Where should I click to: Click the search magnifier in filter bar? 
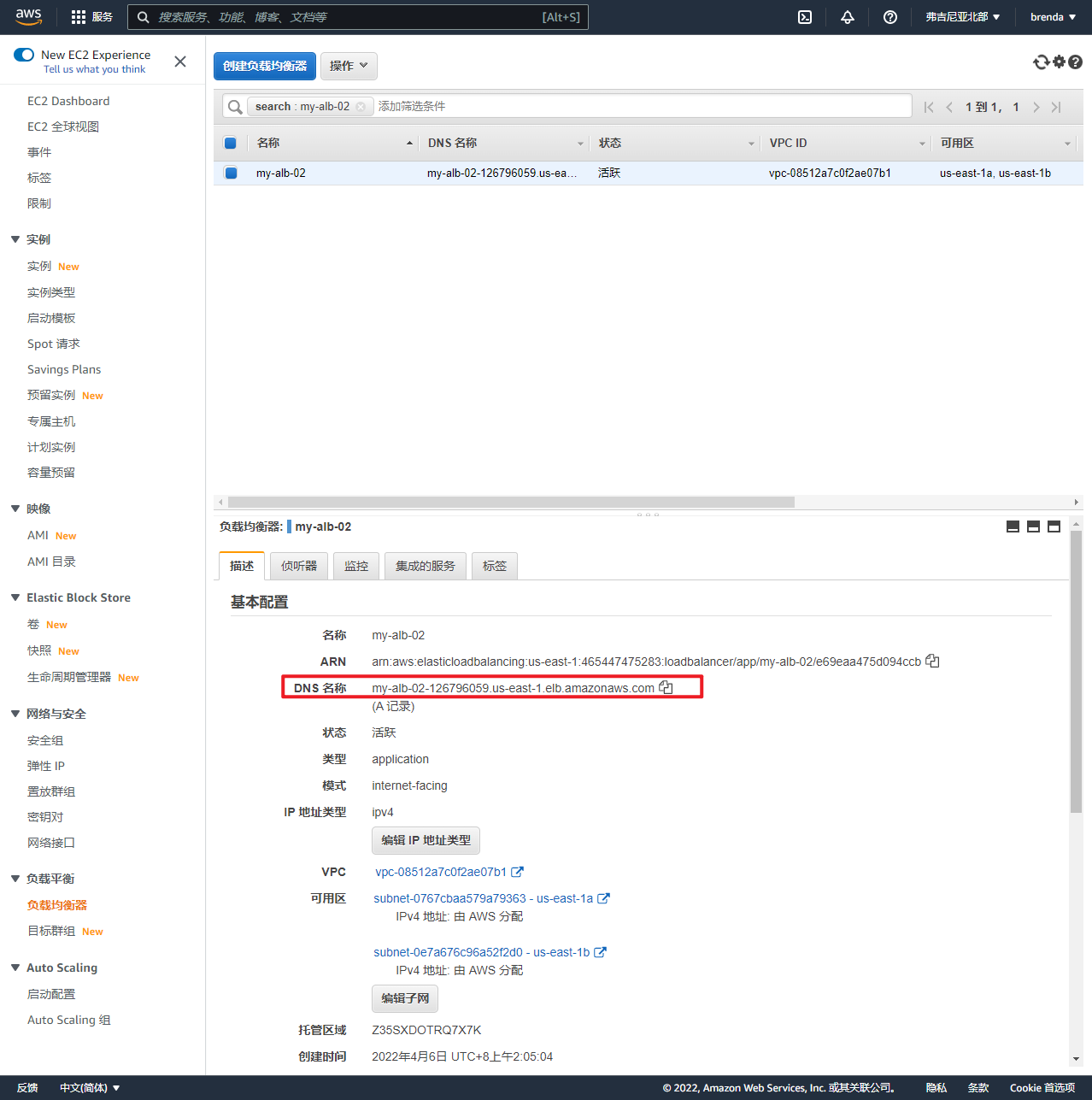tap(235, 107)
